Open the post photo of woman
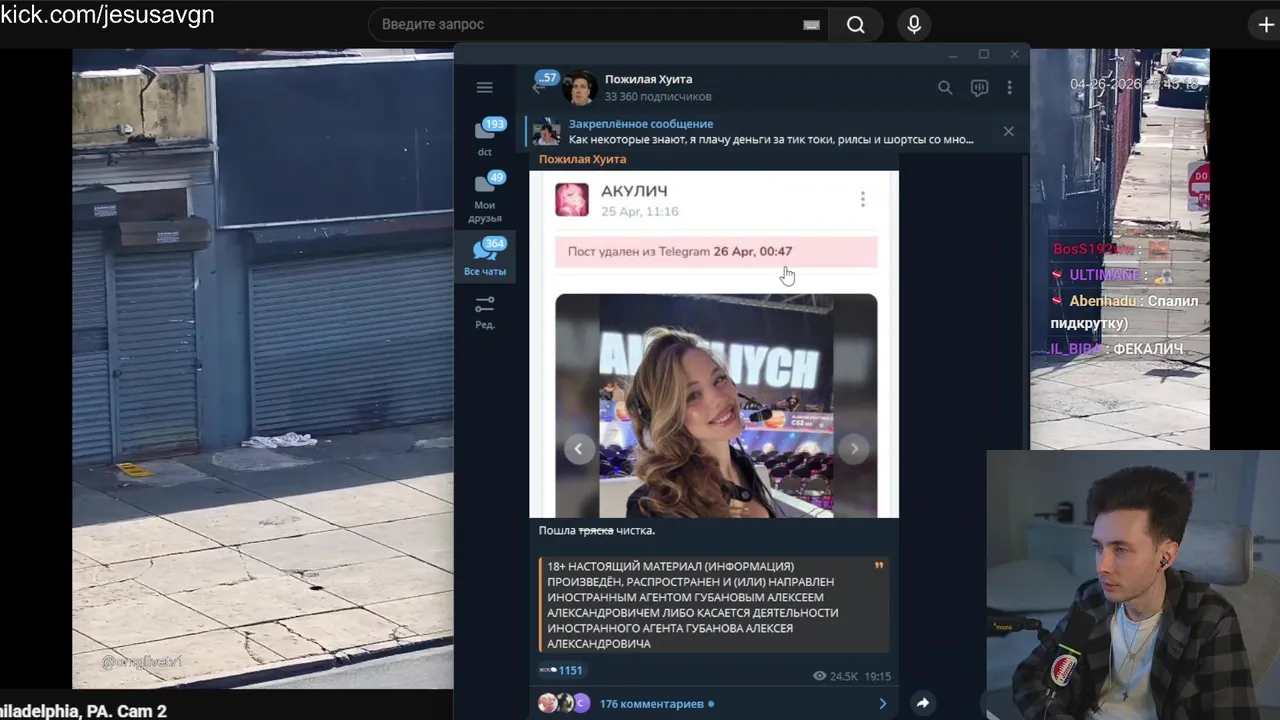This screenshot has width=1280, height=720. tap(716, 405)
